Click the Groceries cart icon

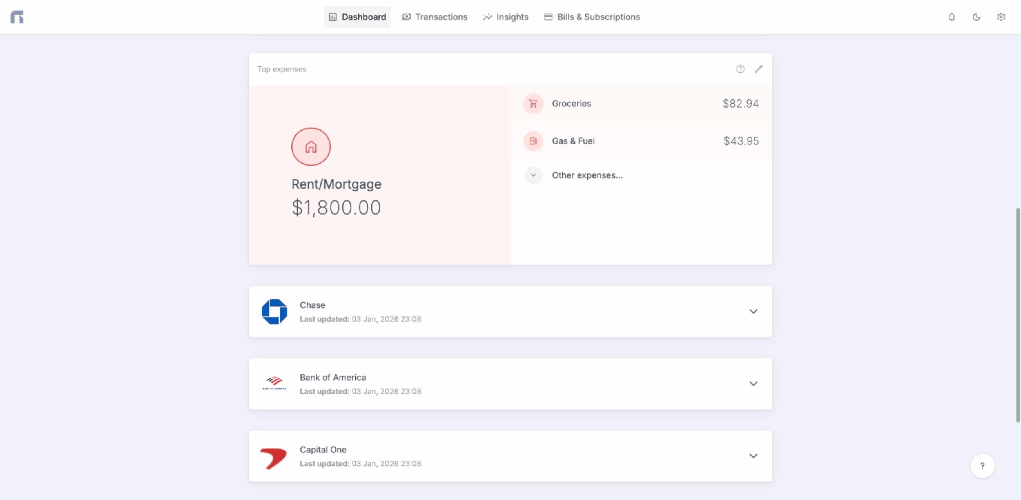pyautogui.click(x=533, y=103)
